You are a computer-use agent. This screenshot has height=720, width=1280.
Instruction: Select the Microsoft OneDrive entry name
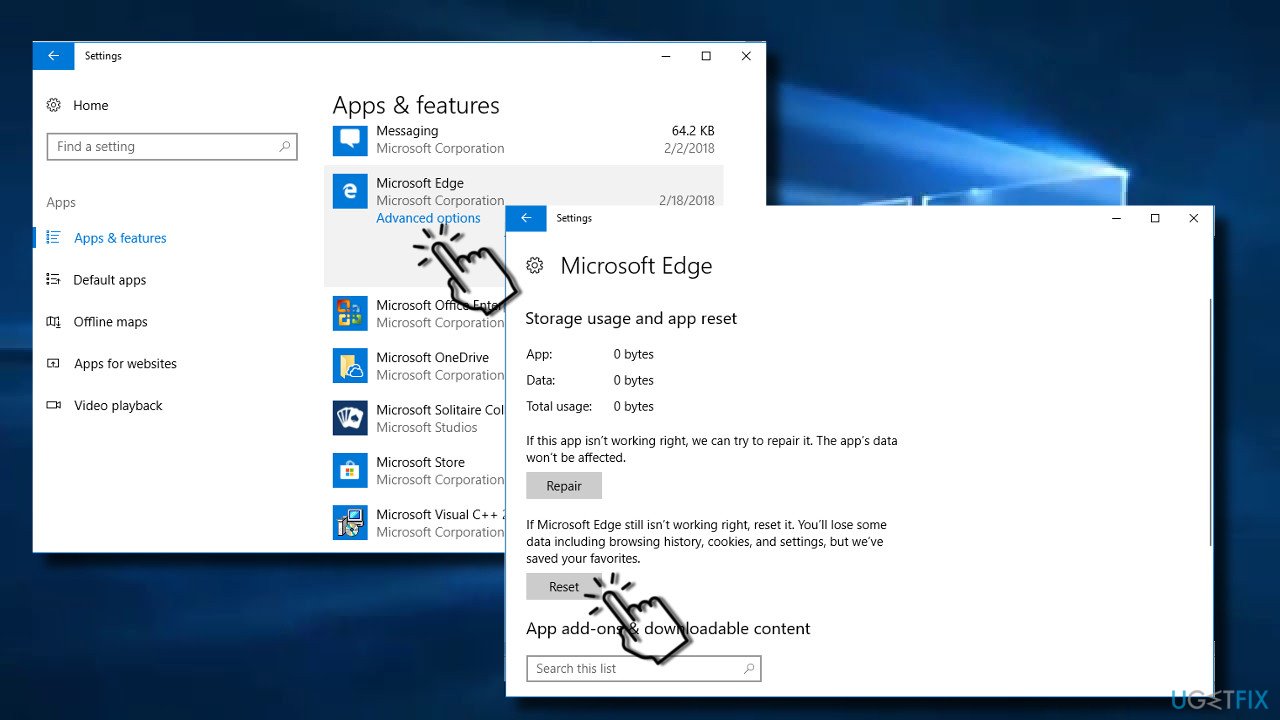pyautogui.click(x=433, y=357)
